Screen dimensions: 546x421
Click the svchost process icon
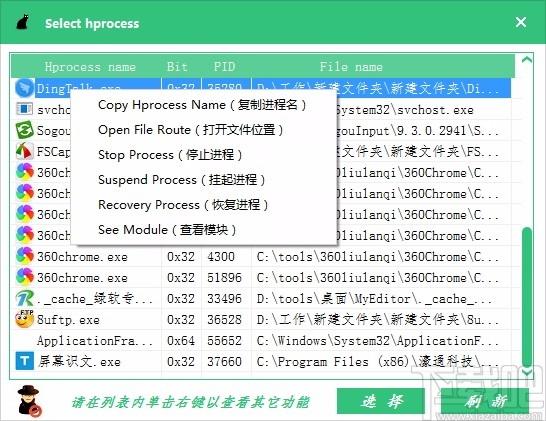tap(24, 109)
